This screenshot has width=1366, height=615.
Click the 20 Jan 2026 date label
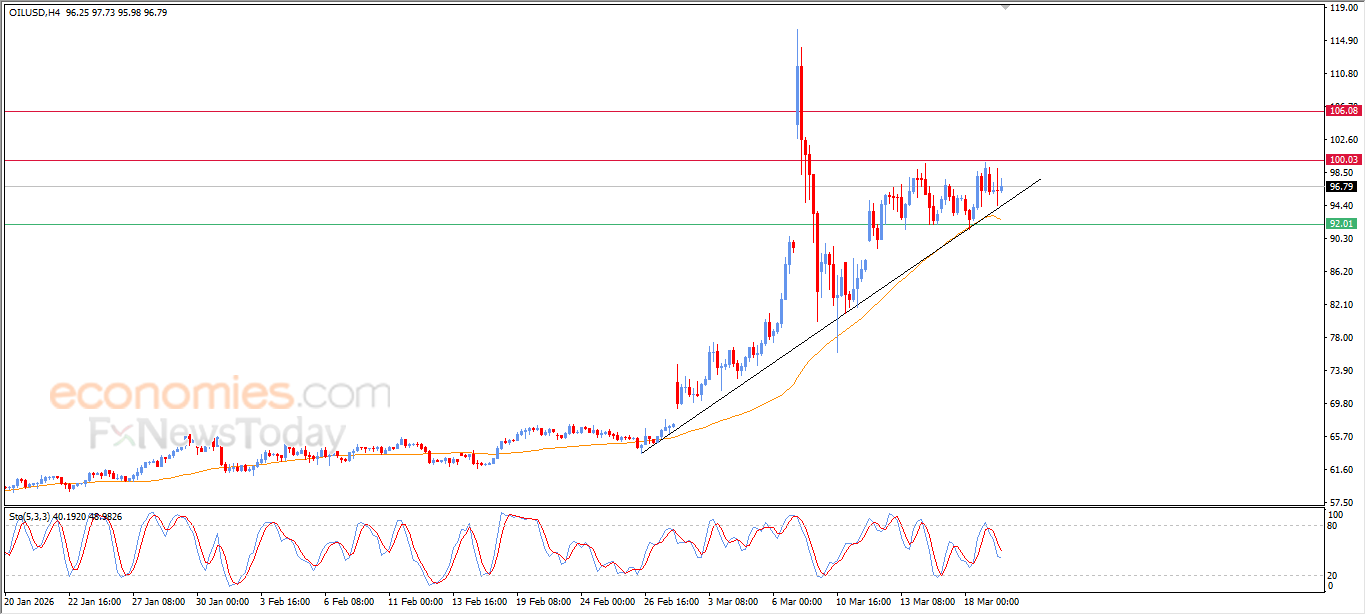click(28, 602)
